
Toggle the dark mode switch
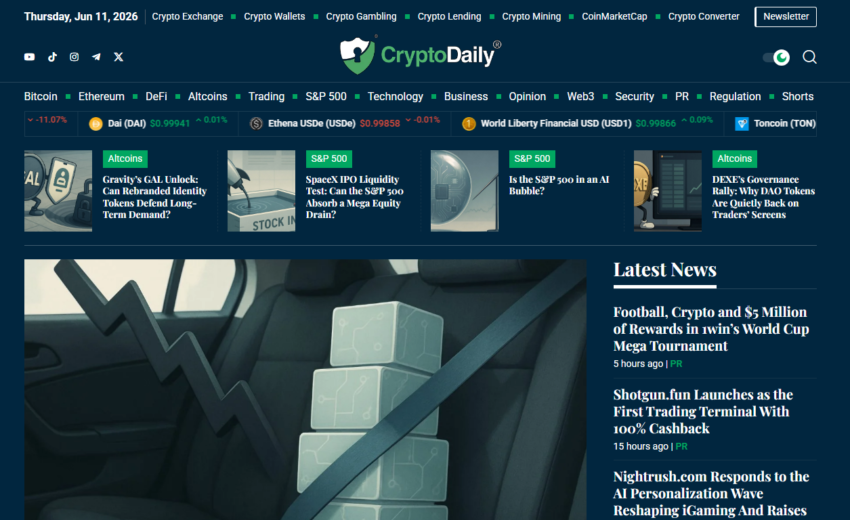coord(776,57)
